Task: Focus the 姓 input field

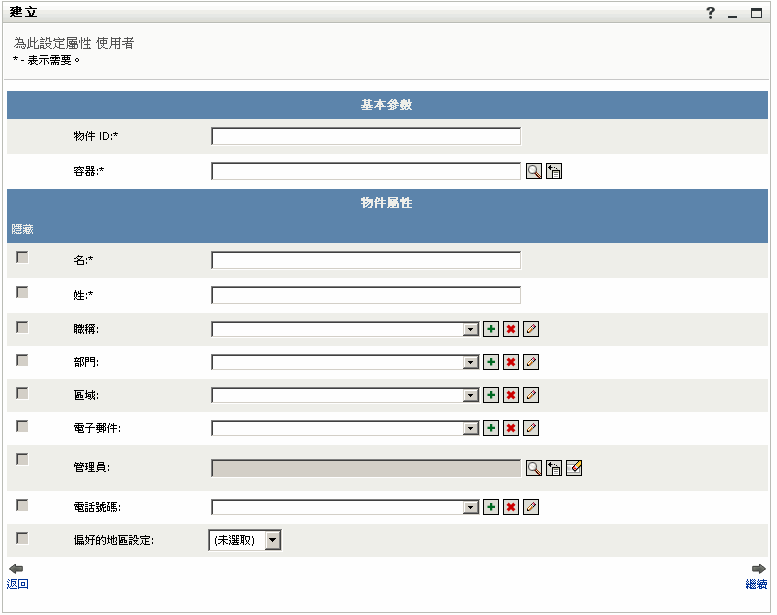Action: 366,295
